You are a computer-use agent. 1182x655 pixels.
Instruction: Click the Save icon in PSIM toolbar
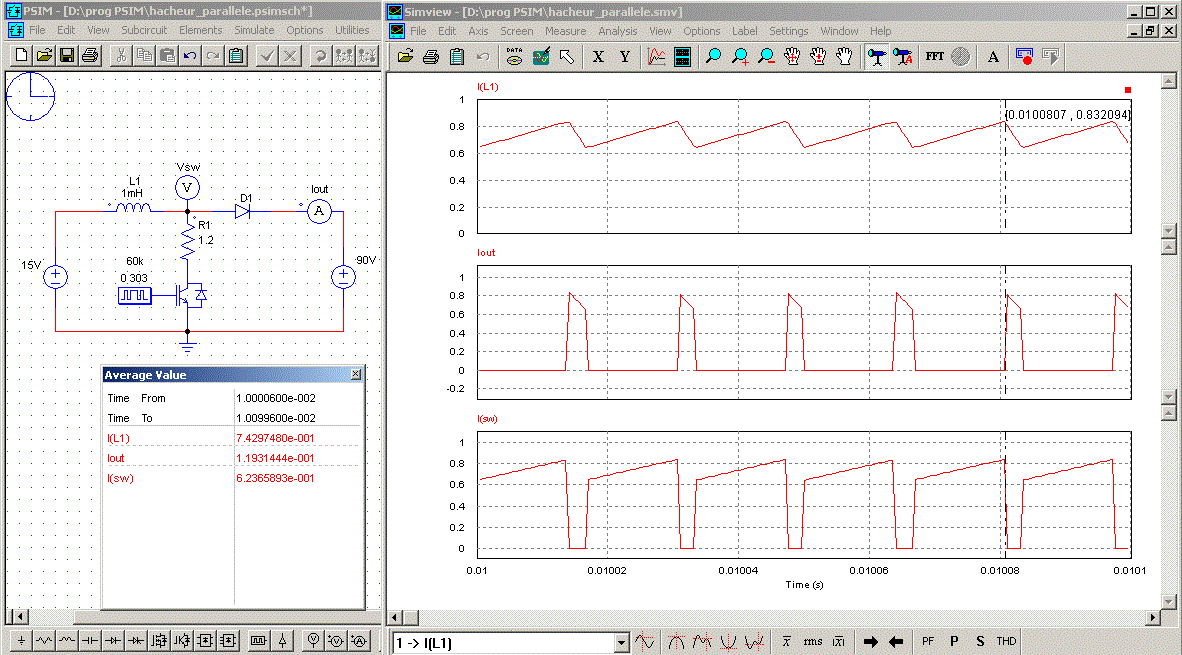click(67, 56)
